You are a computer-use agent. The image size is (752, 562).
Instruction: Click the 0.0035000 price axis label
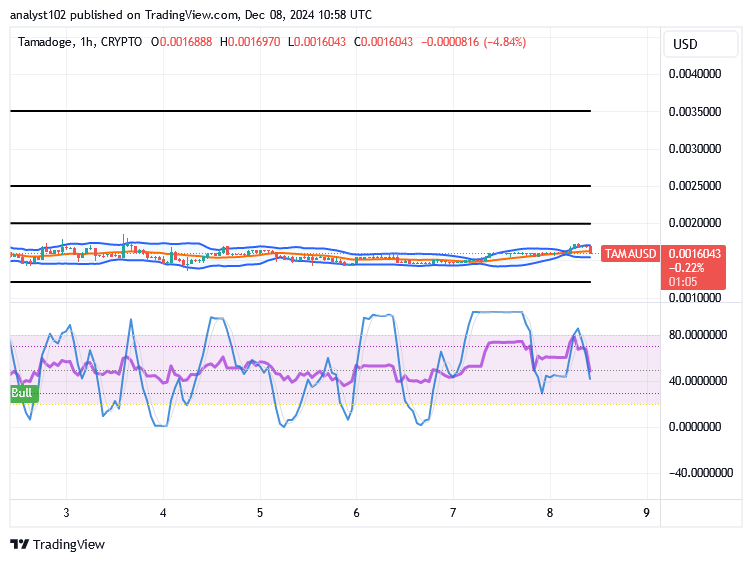(695, 112)
